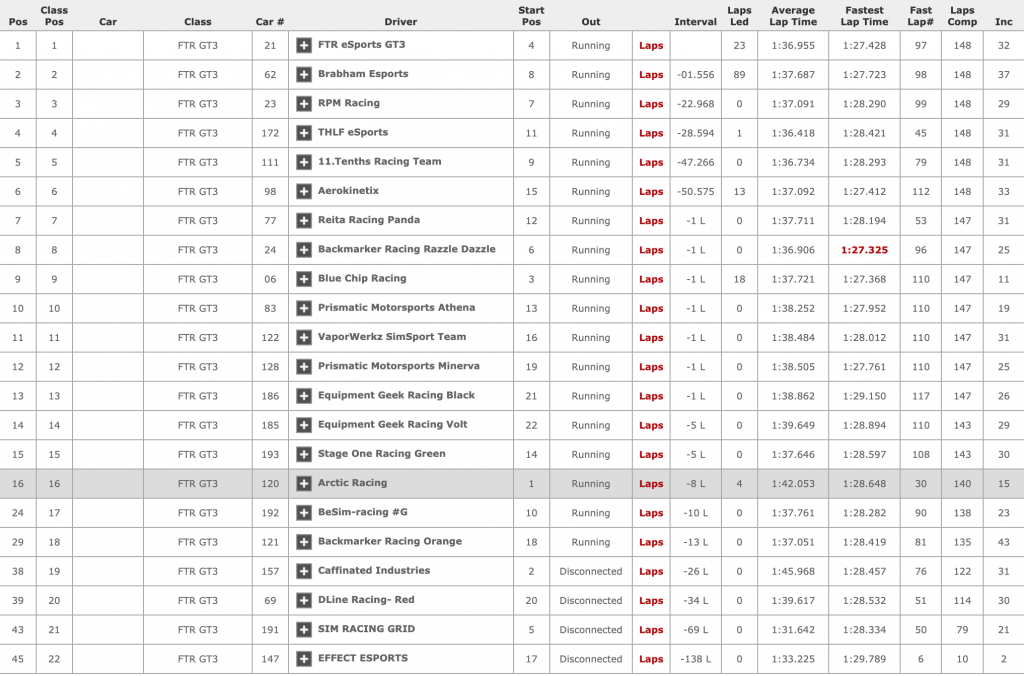The height and width of the screenshot is (676, 1024).
Task: Click plus icon for SIM RACING GRID
Action: tap(304, 630)
